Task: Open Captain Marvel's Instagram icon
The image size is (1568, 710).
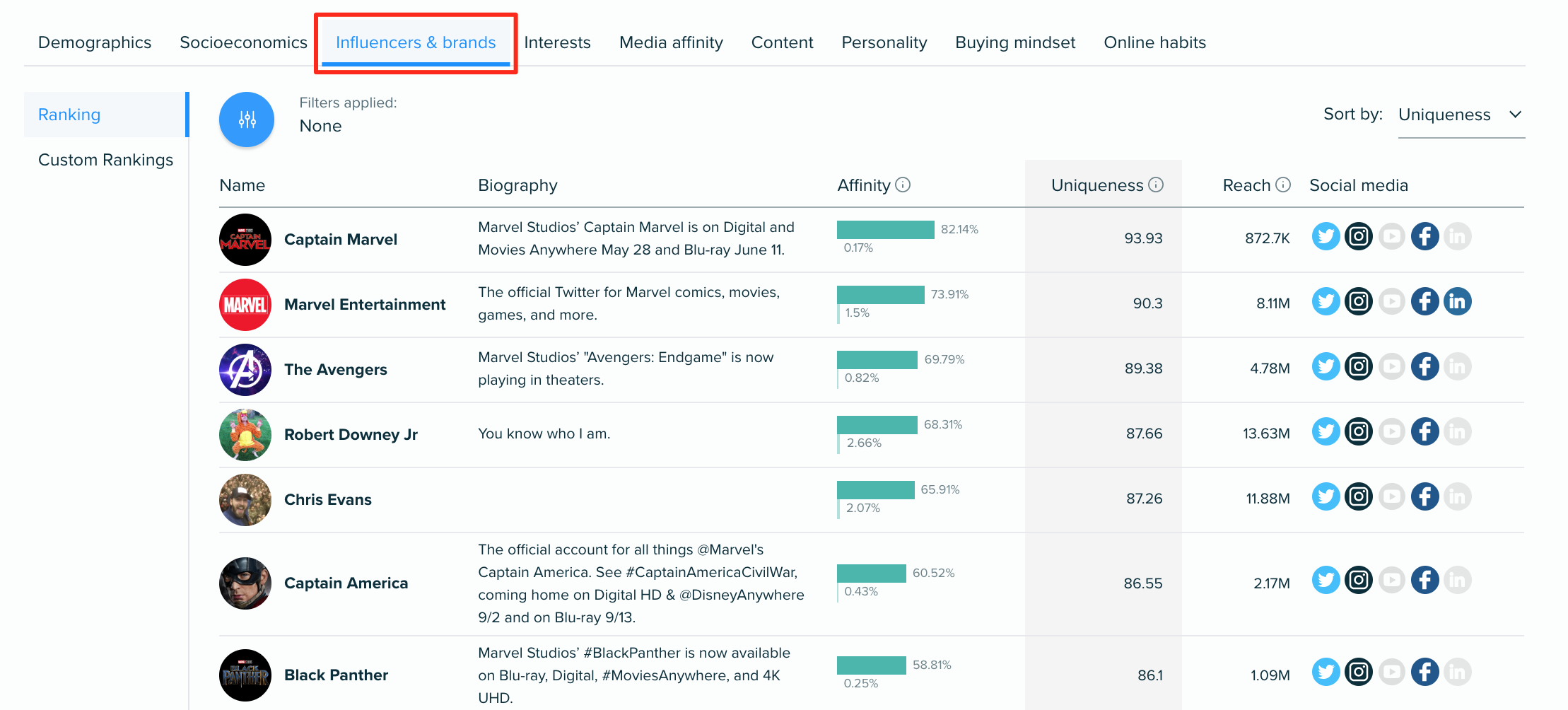Action: 1359,236
